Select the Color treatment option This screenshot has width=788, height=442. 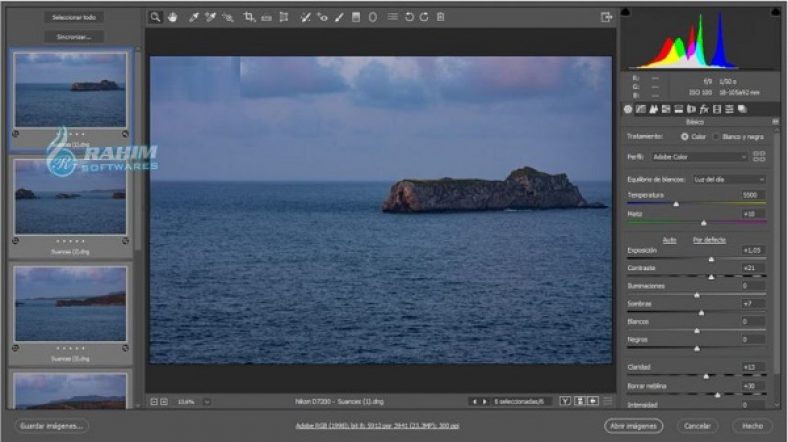(685, 136)
